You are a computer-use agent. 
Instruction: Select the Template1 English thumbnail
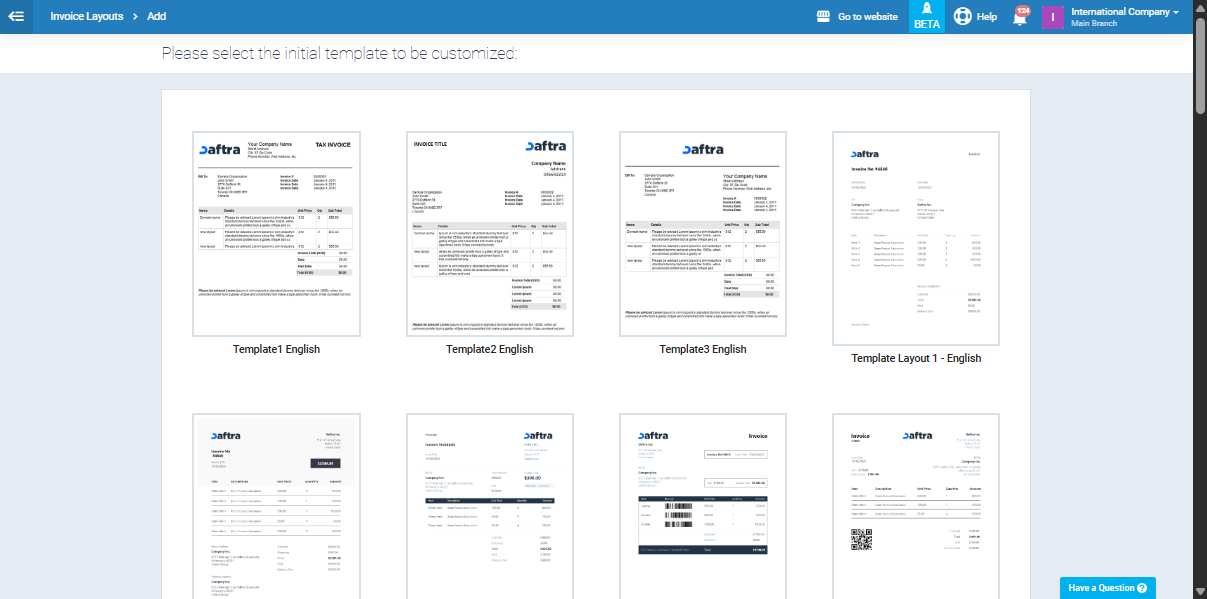(276, 233)
